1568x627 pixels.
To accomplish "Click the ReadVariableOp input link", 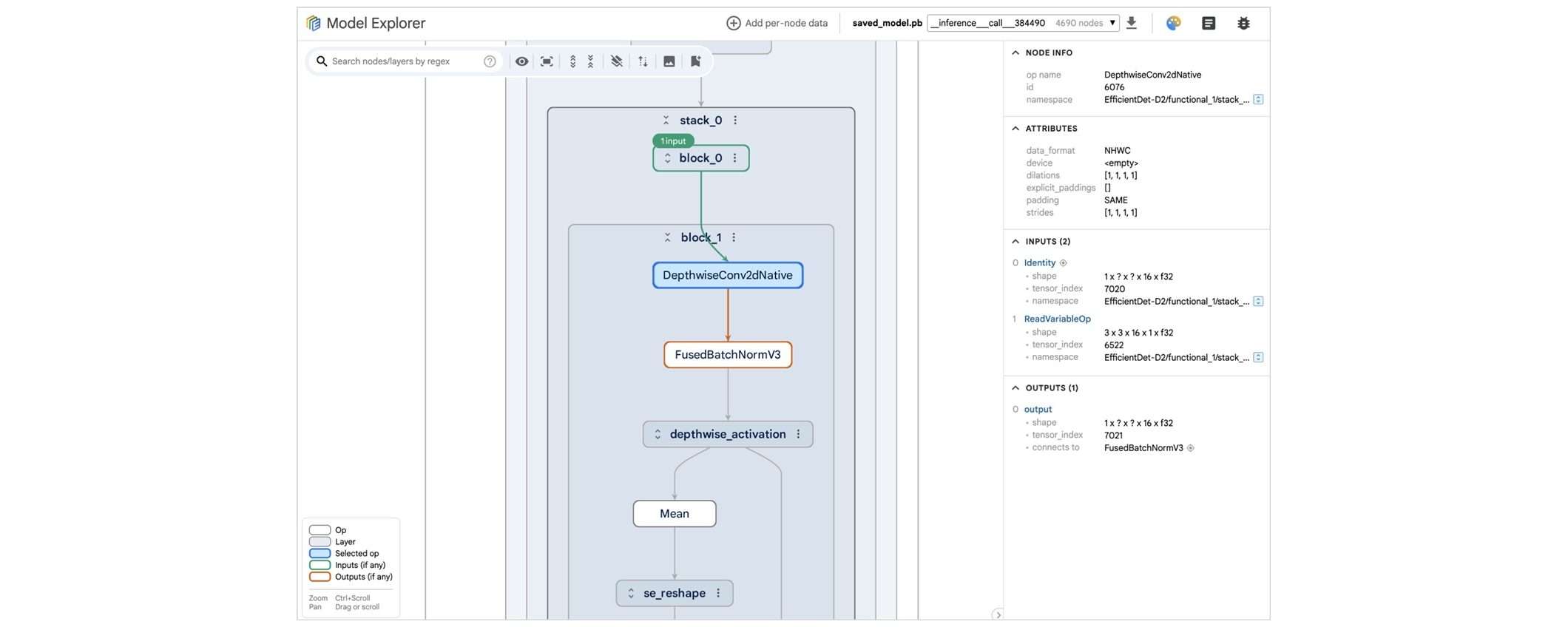I will point(1057,319).
